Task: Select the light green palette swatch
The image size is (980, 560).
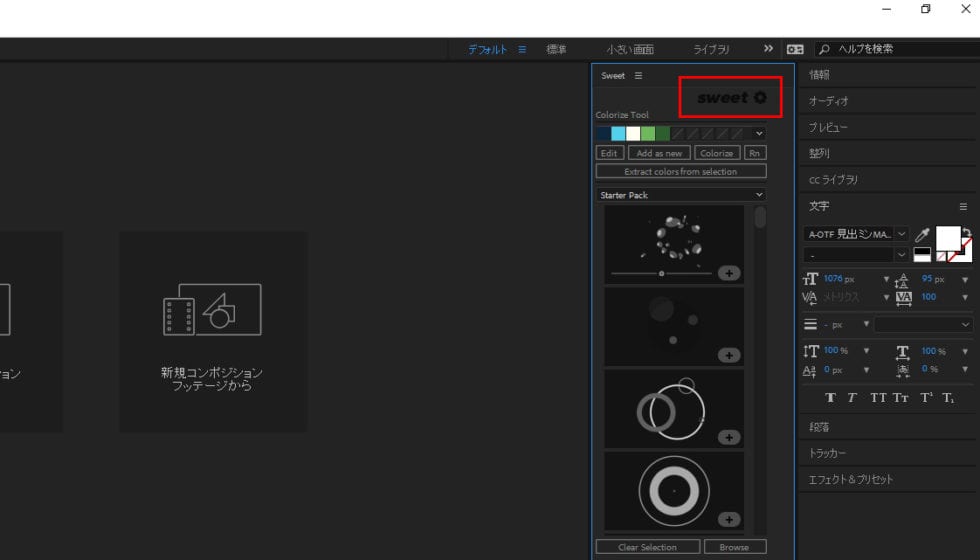Action: pyautogui.click(x=648, y=133)
